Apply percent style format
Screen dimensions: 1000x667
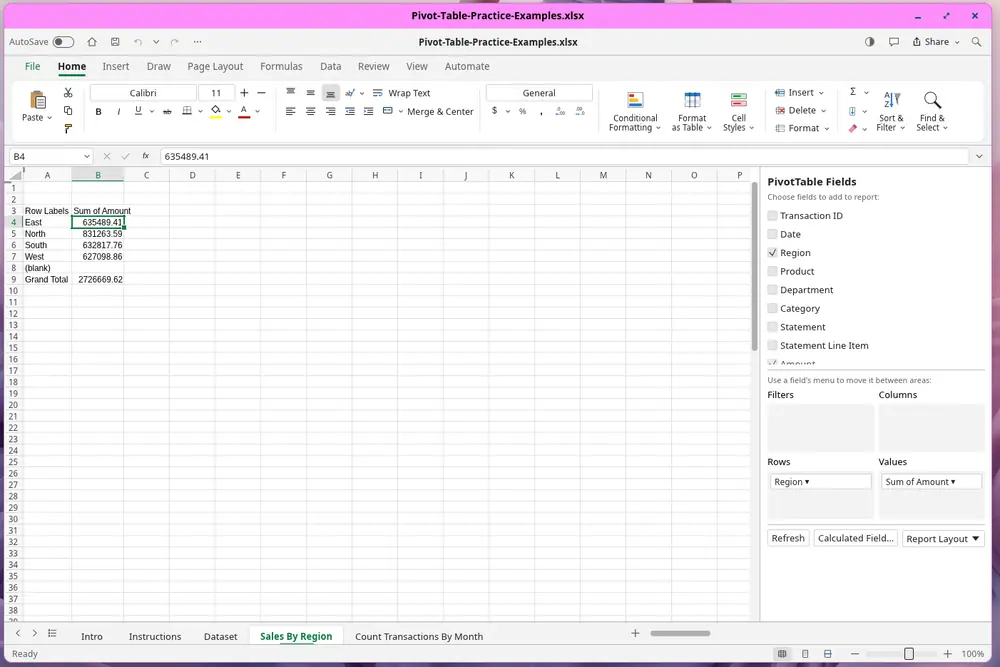(x=522, y=111)
